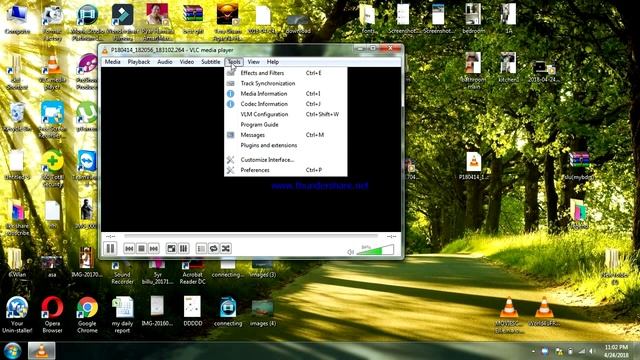Click the Track Synchronization icon
Image resolution: width=640 pixels, height=360 pixels.
(x=231, y=83)
